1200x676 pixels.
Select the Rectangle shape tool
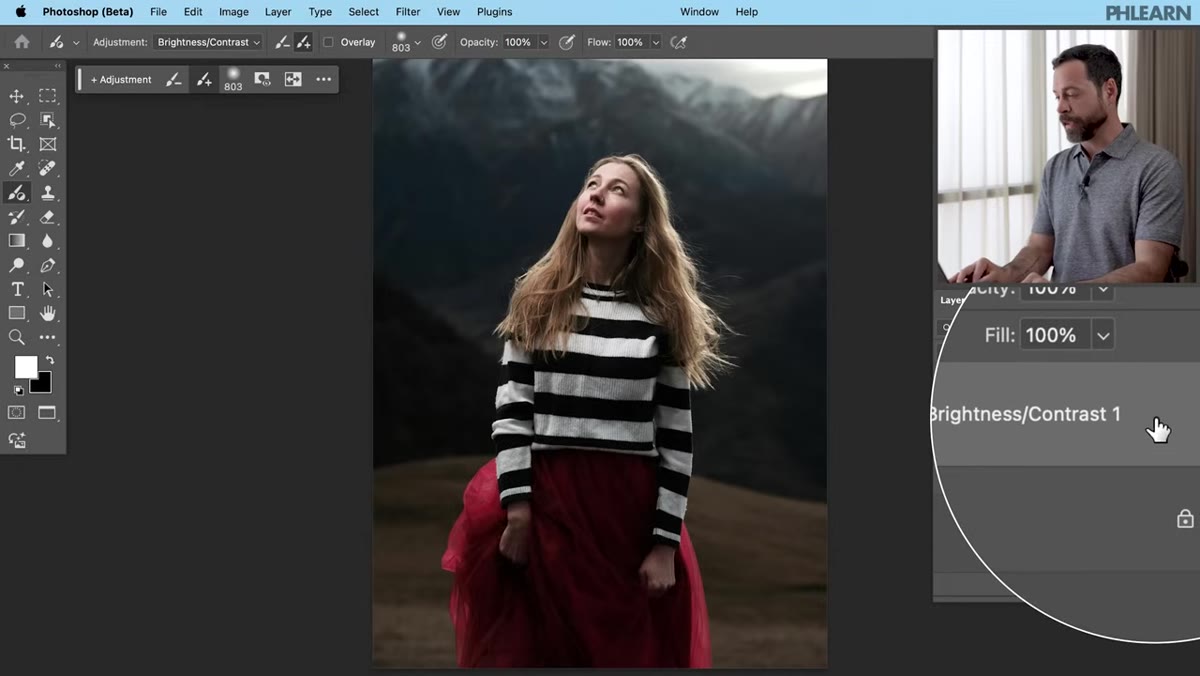(17, 313)
